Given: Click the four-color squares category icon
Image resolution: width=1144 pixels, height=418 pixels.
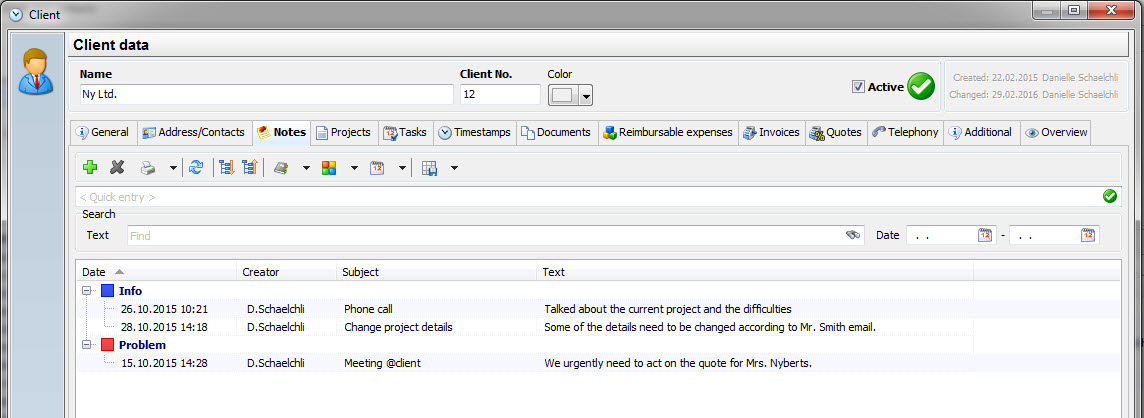Looking at the screenshot, I should 329,168.
